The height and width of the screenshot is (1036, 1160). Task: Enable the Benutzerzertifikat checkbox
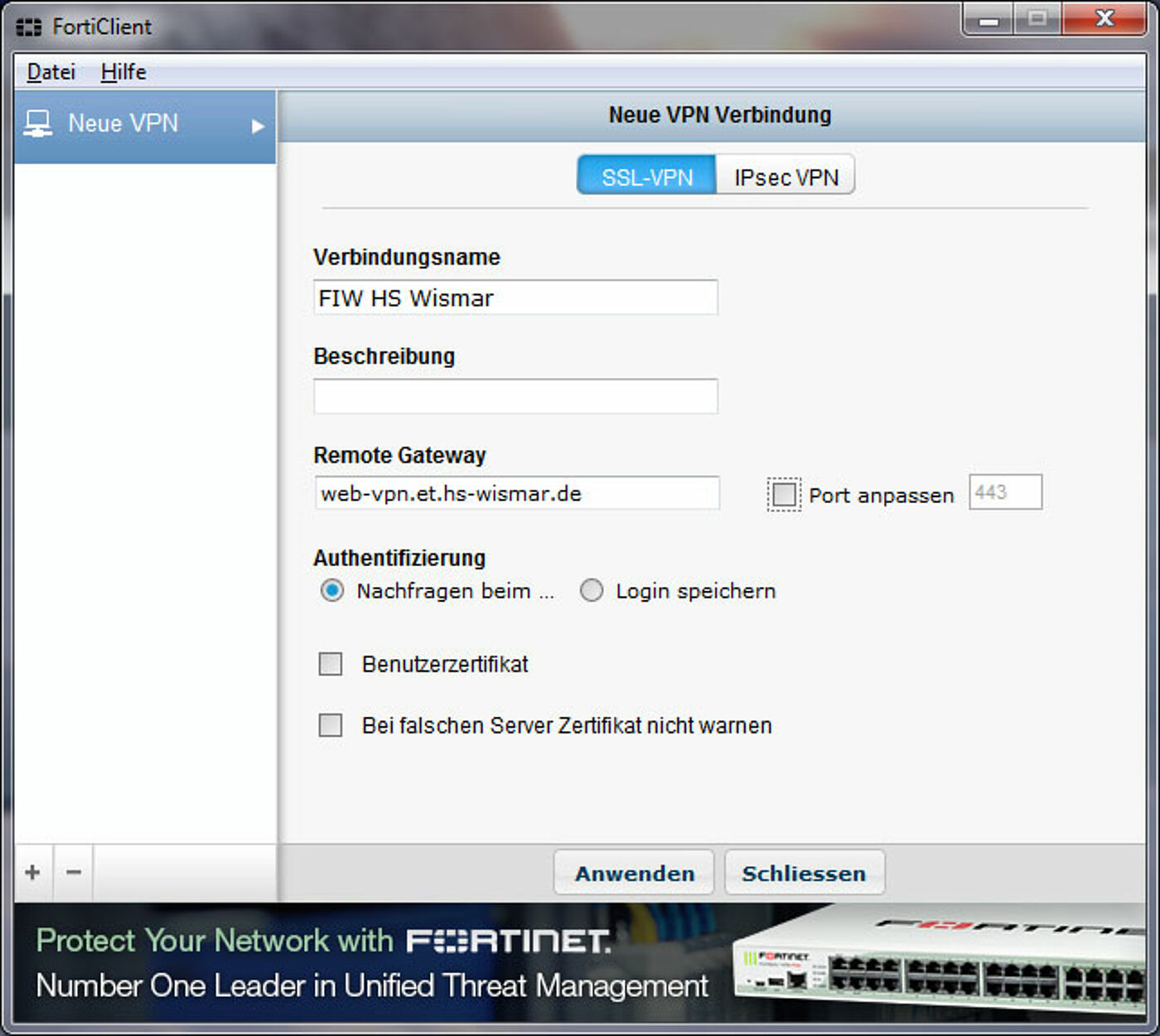point(331,664)
